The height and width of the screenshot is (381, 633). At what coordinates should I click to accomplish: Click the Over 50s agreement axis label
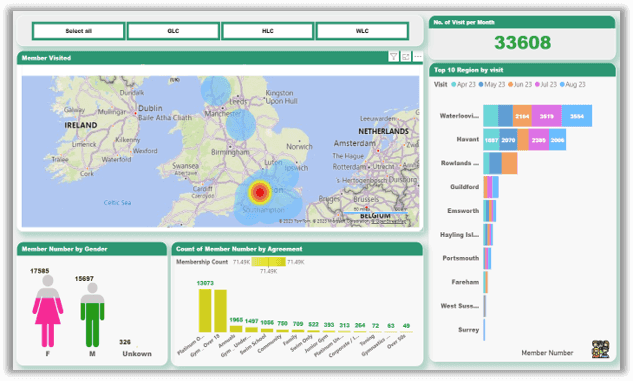[396, 341]
